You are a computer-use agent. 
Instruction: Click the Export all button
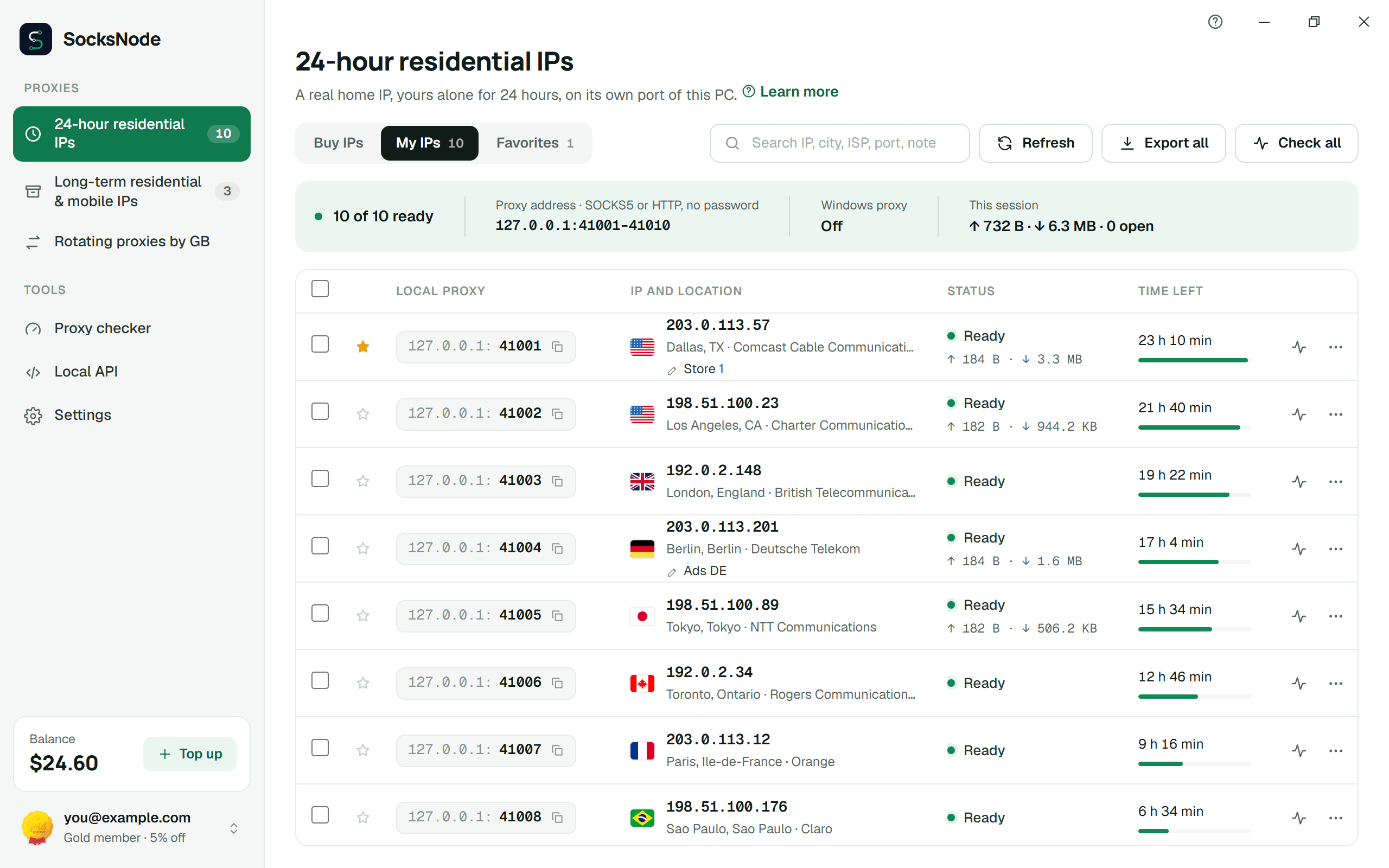(x=1163, y=143)
